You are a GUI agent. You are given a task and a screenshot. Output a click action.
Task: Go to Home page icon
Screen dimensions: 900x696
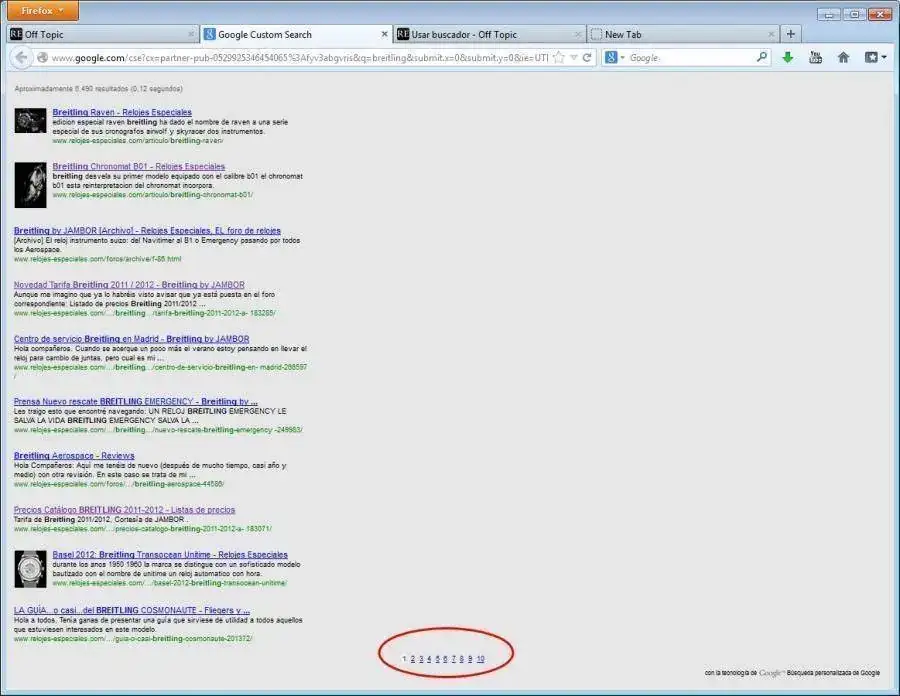coord(843,58)
